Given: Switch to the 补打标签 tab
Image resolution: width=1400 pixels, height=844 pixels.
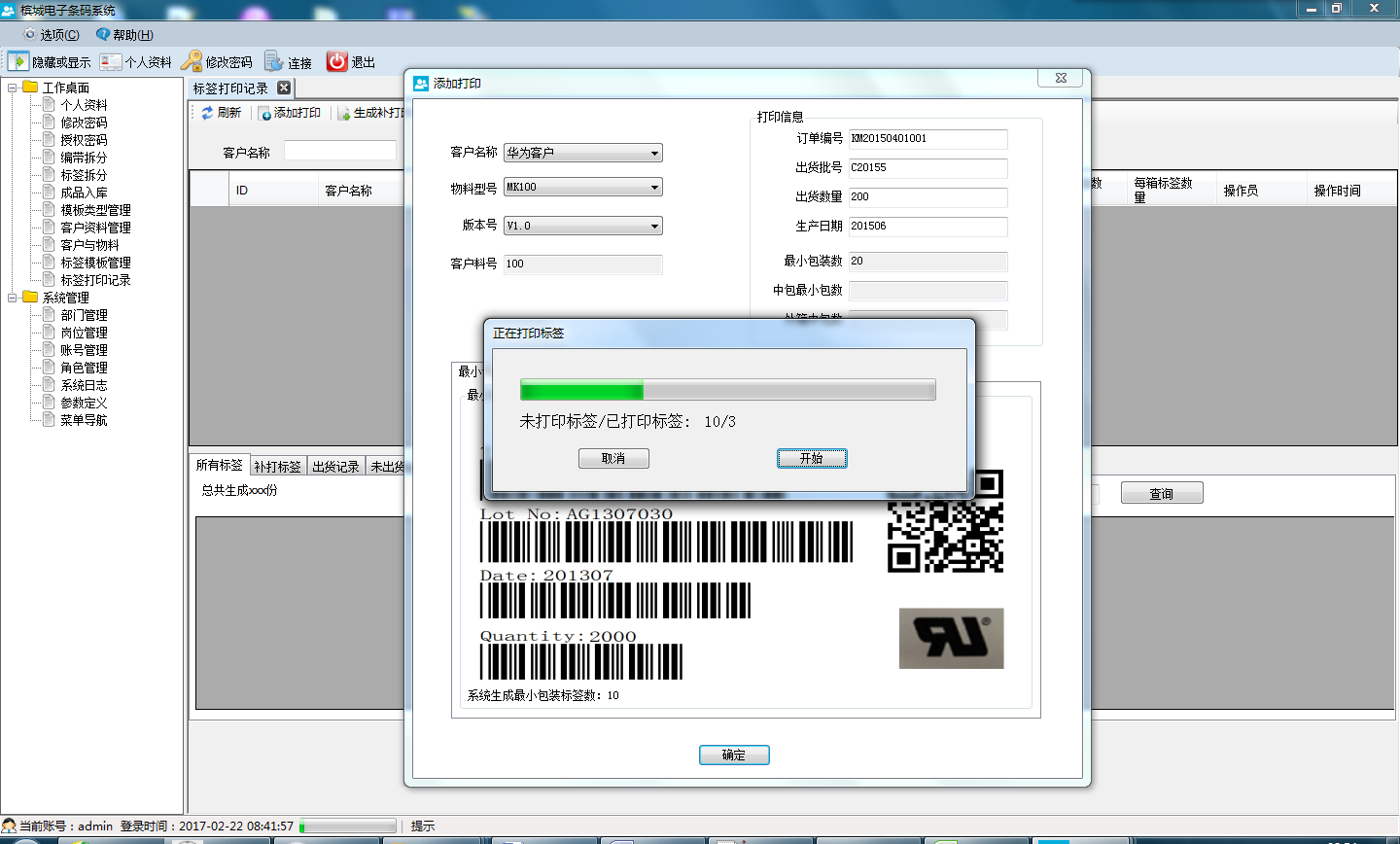Looking at the screenshot, I should tap(277, 467).
